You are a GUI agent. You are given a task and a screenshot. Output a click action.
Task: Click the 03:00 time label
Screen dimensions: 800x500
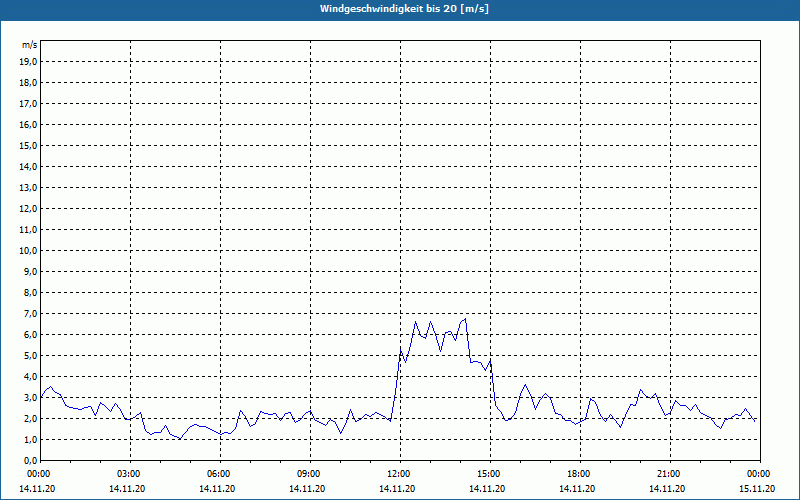(x=131, y=474)
